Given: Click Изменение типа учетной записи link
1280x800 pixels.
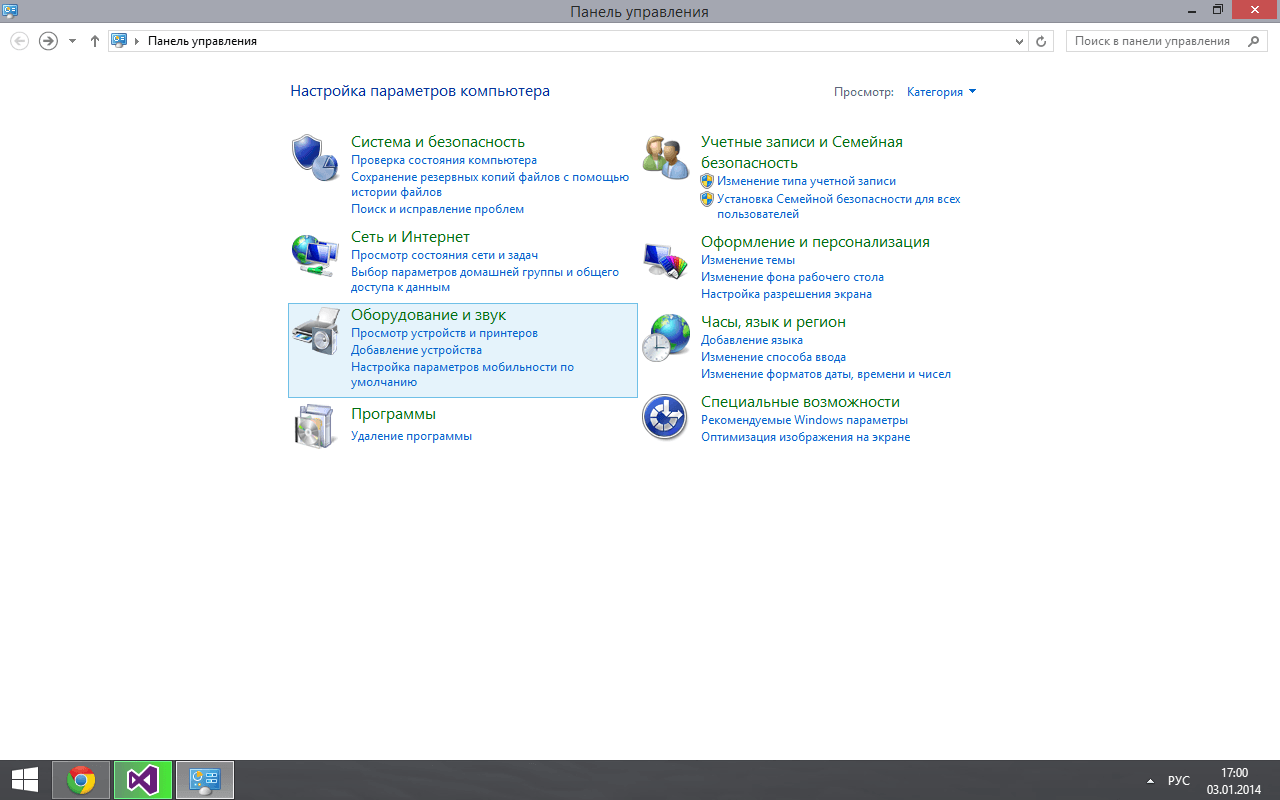Looking at the screenshot, I should pyautogui.click(x=806, y=181).
